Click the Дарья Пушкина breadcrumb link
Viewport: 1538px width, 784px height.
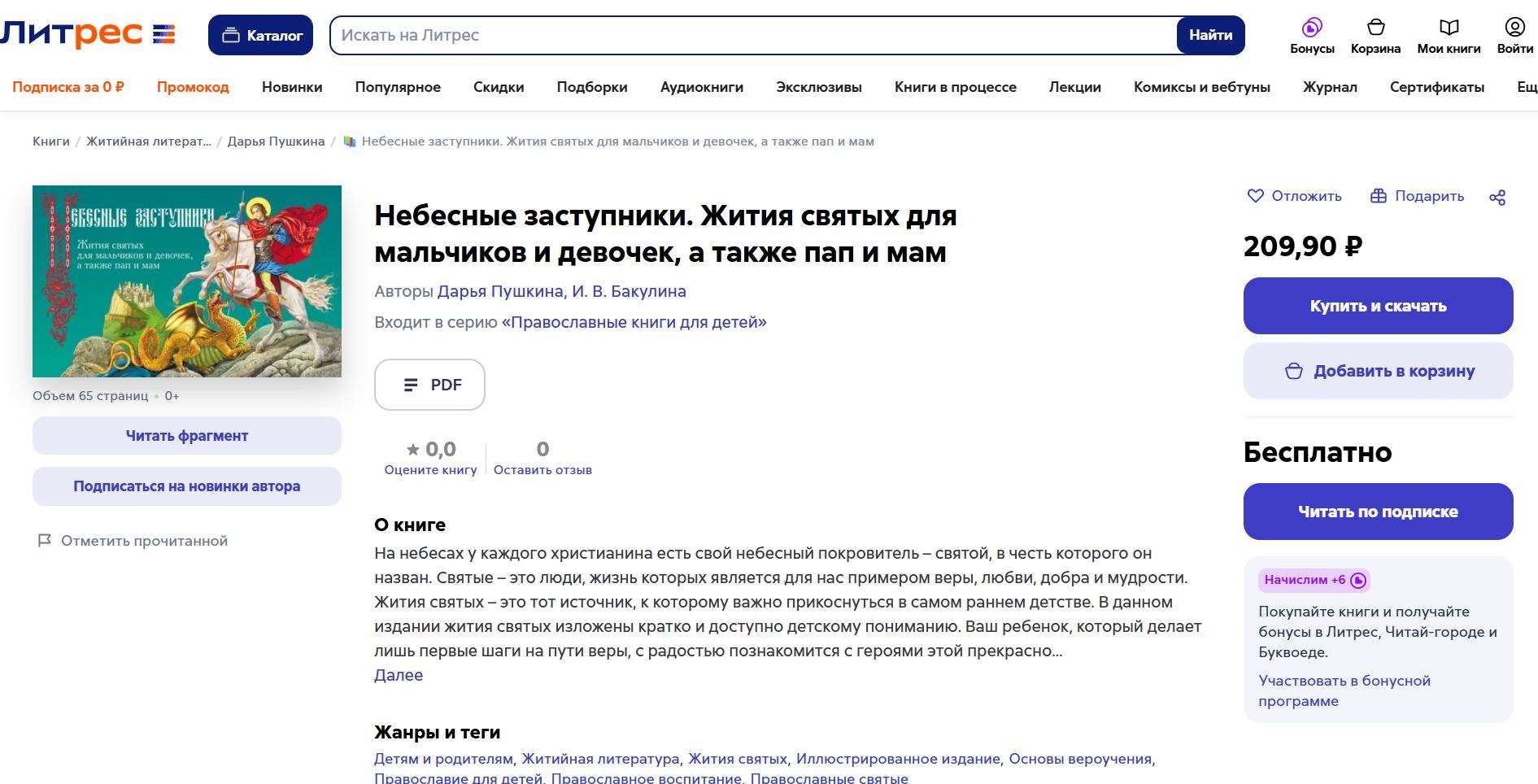pyautogui.click(x=276, y=142)
